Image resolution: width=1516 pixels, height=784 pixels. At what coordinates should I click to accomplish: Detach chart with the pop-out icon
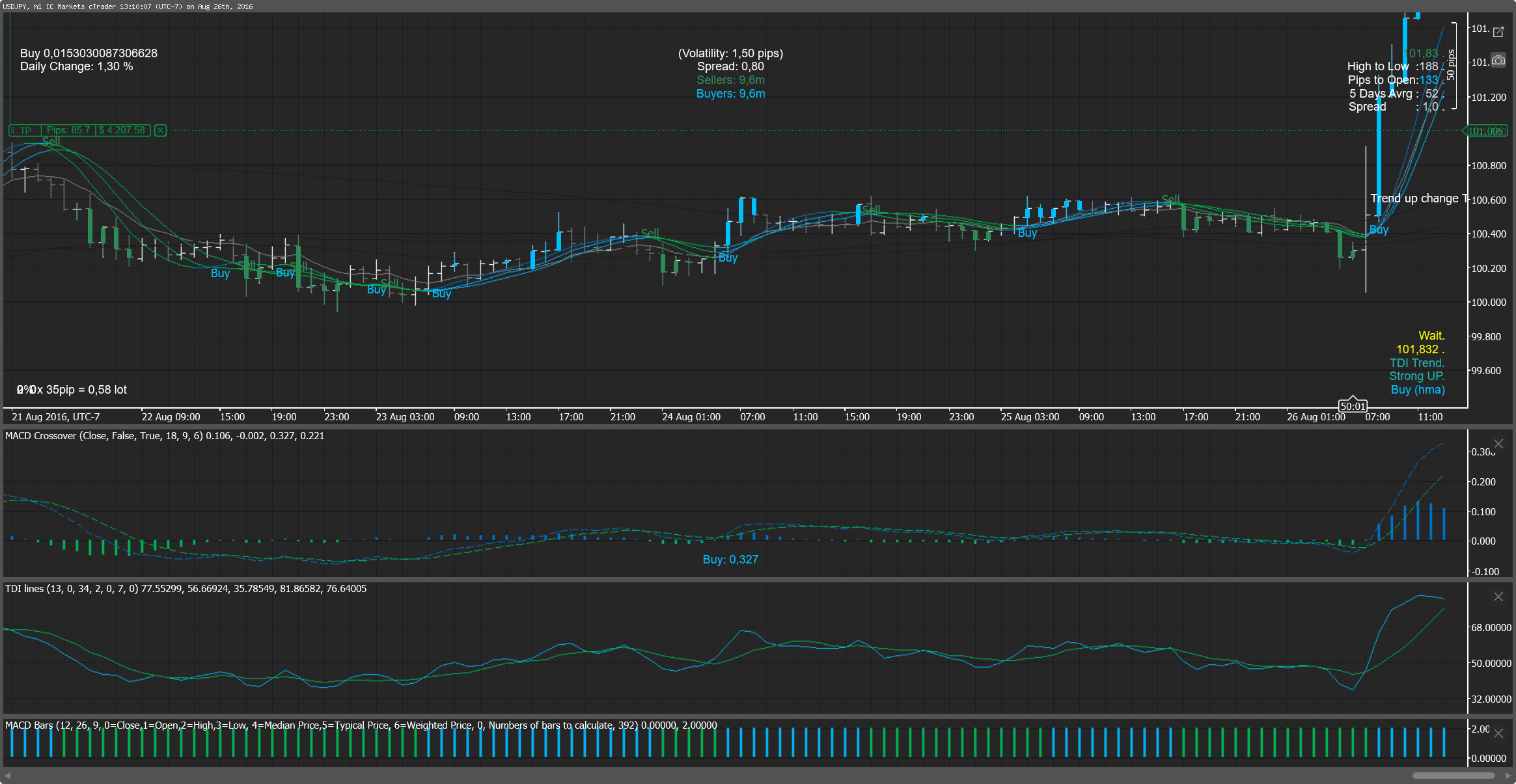tap(1498, 32)
